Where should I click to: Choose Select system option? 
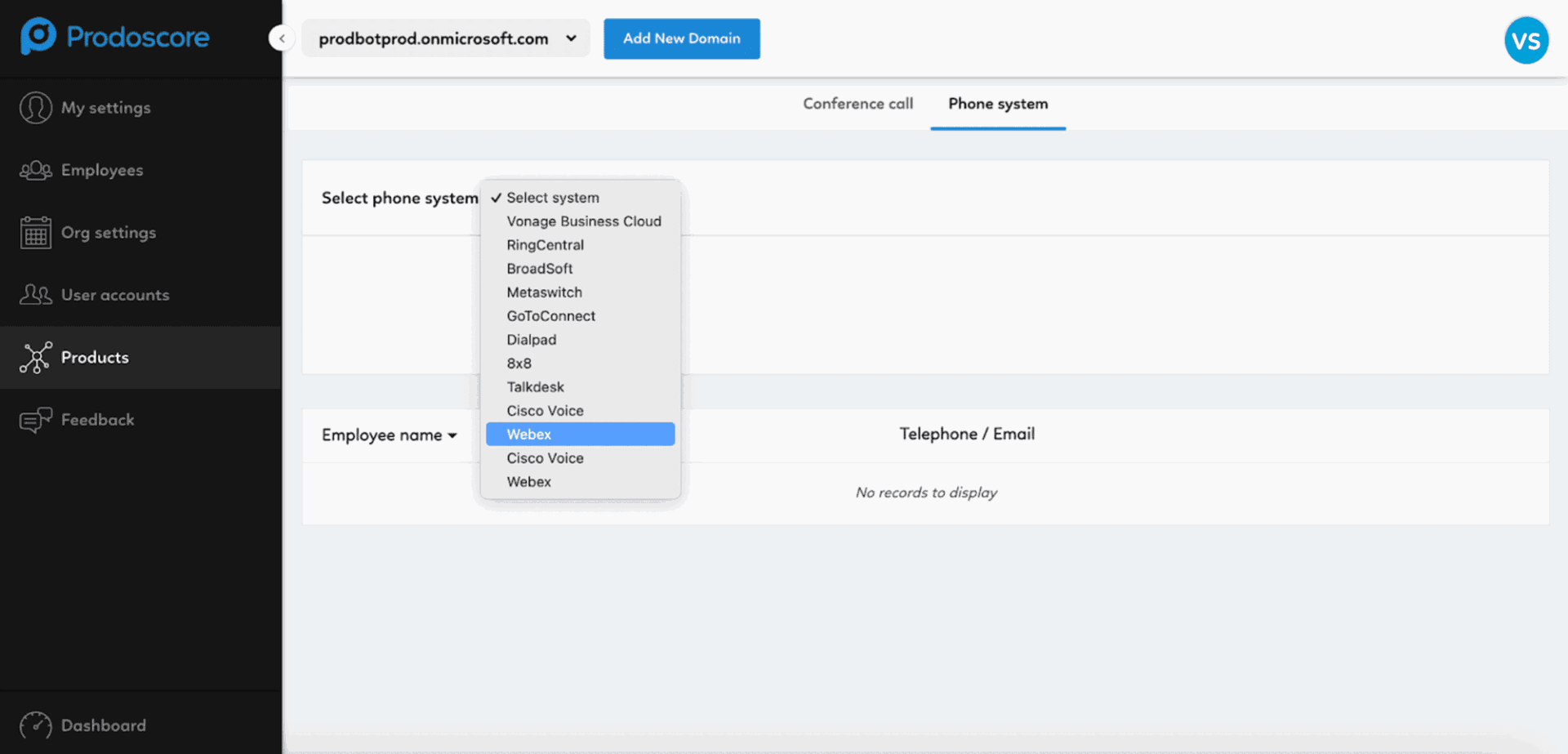coord(581,198)
